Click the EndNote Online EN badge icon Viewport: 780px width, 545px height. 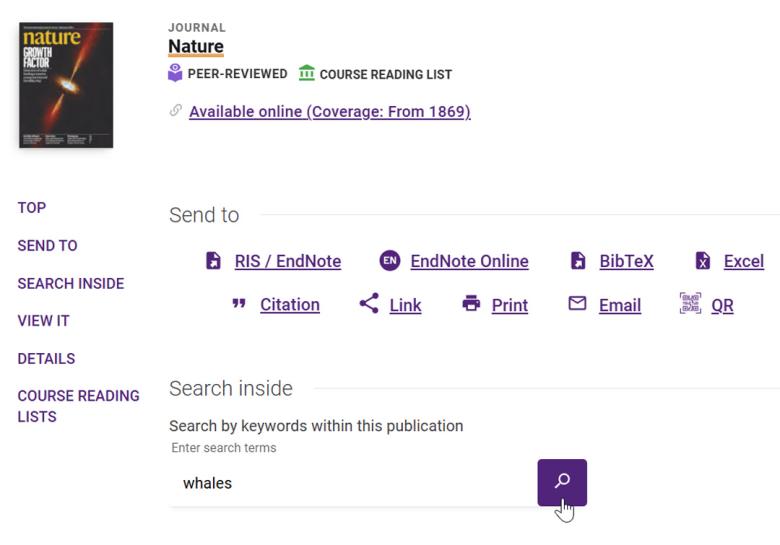point(390,261)
